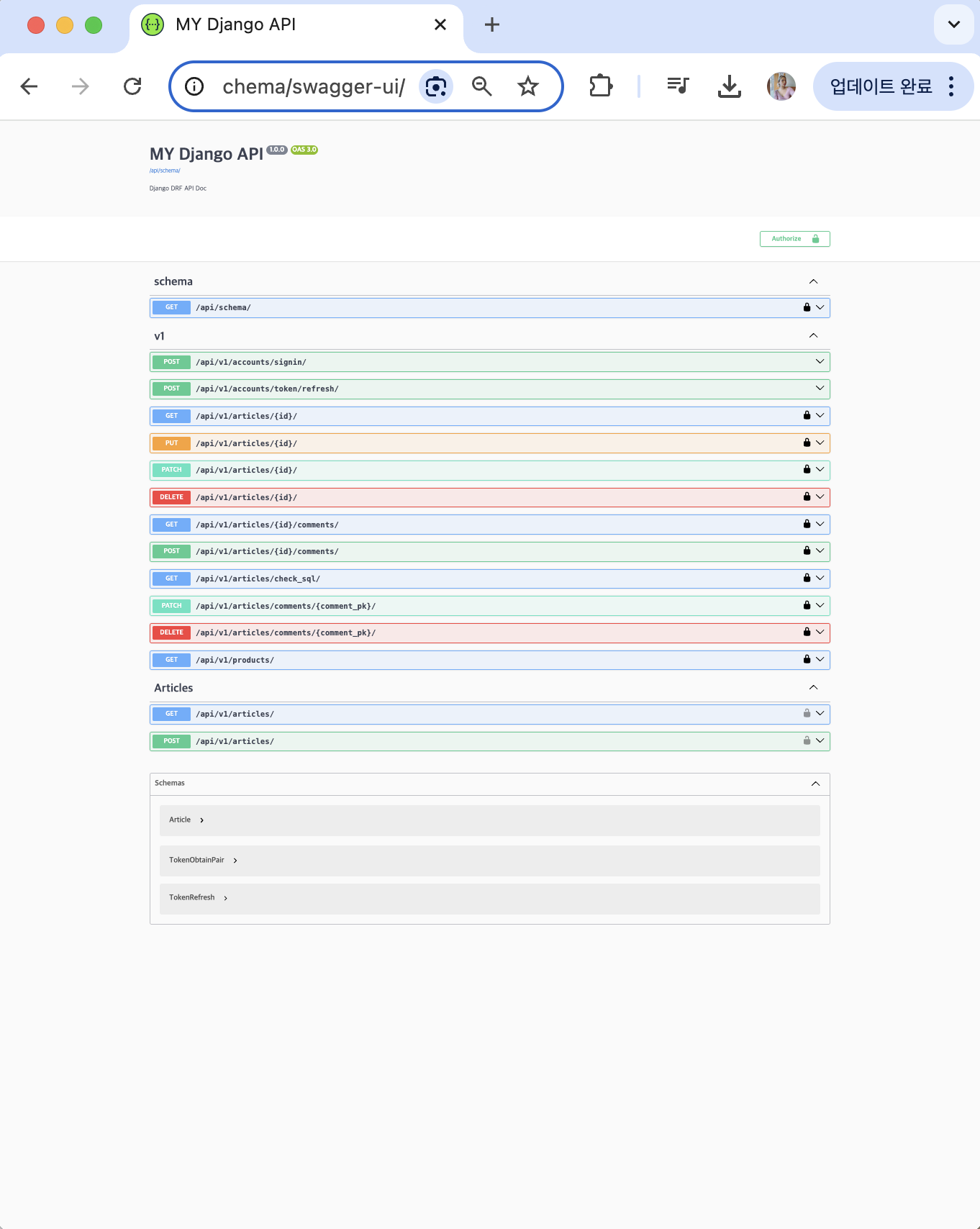The height and width of the screenshot is (1229, 980).
Task: Open the Chrome three-dot menu
Action: [x=951, y=86]
